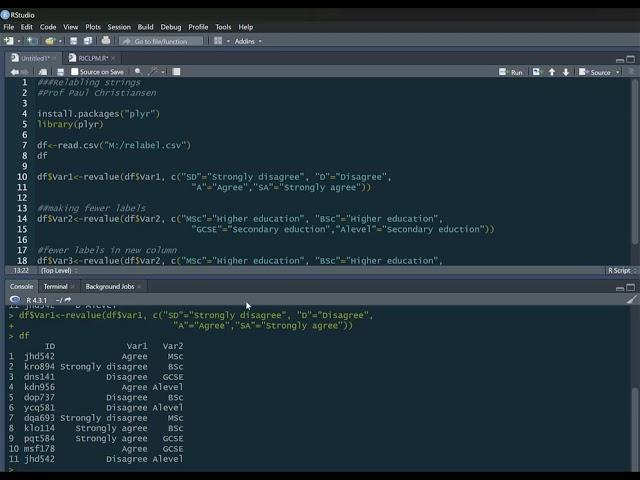This screenshot has width=640, height=480.
Task: Go forward to next source location arrow
Action: (x=24, y=72)
